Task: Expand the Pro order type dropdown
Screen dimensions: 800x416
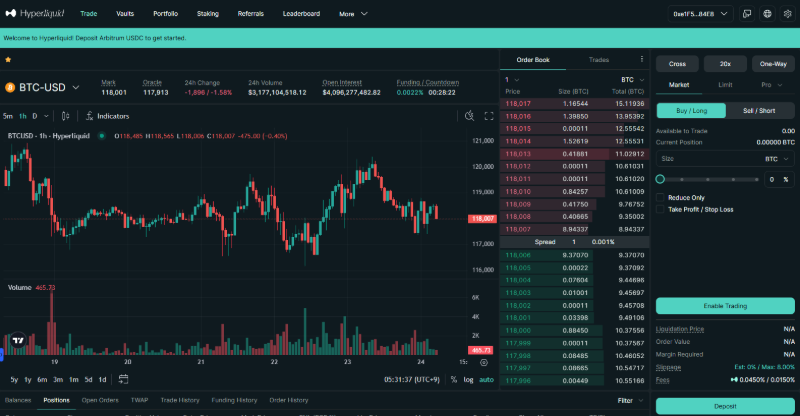Action: pos(772,85)
